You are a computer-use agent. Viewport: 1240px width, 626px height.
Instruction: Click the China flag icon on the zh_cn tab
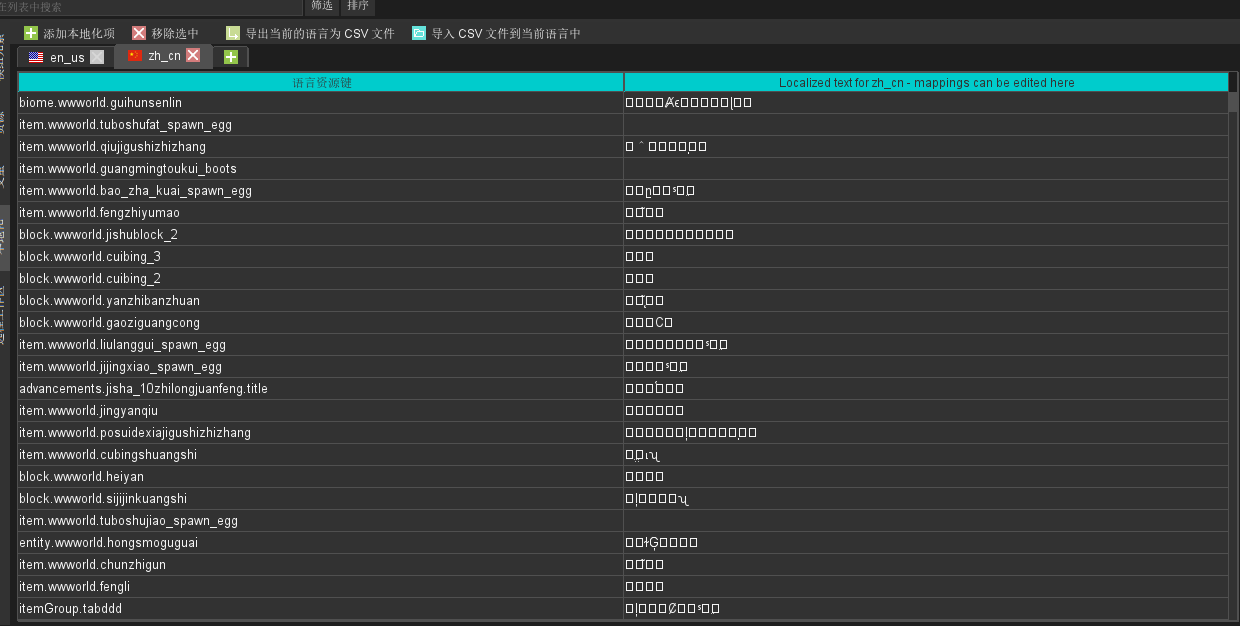(132, 57)
